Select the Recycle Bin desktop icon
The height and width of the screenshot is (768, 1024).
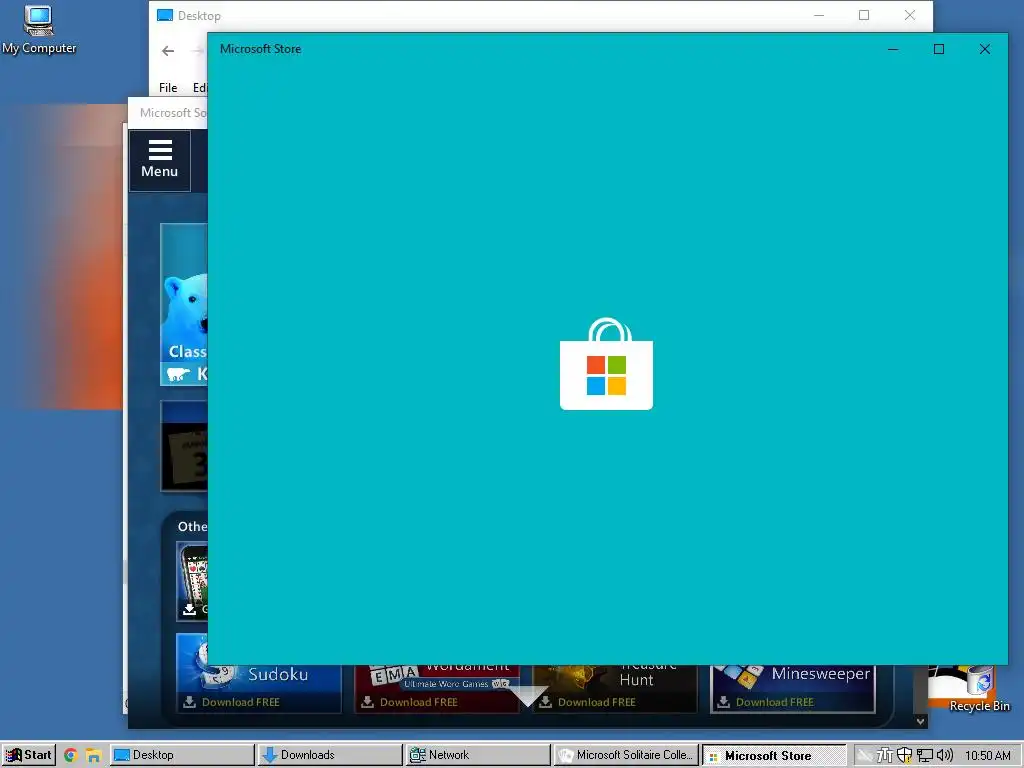point(978,689)
